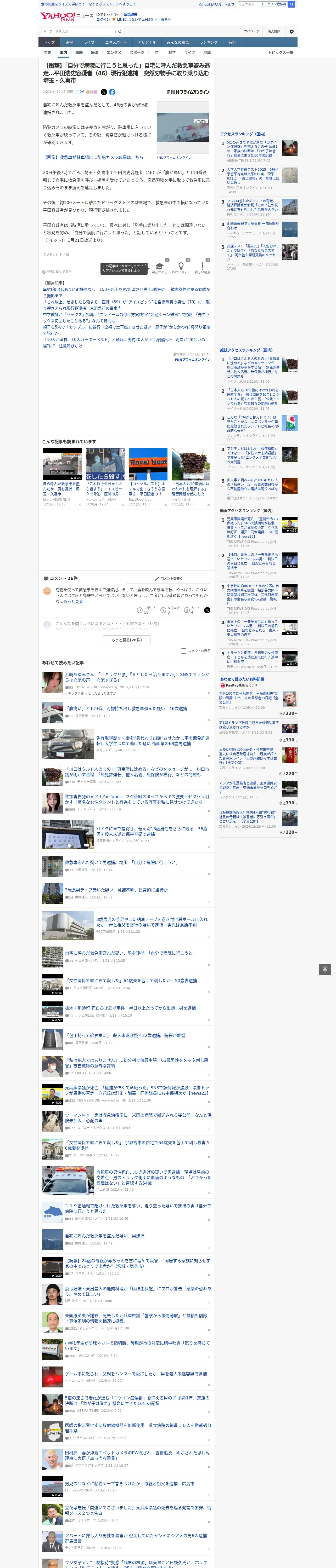The image size is (336, 1568).
Task: Click the ウェブ検索 input at top
Action: pyautogui.click(x=249, y=4)
